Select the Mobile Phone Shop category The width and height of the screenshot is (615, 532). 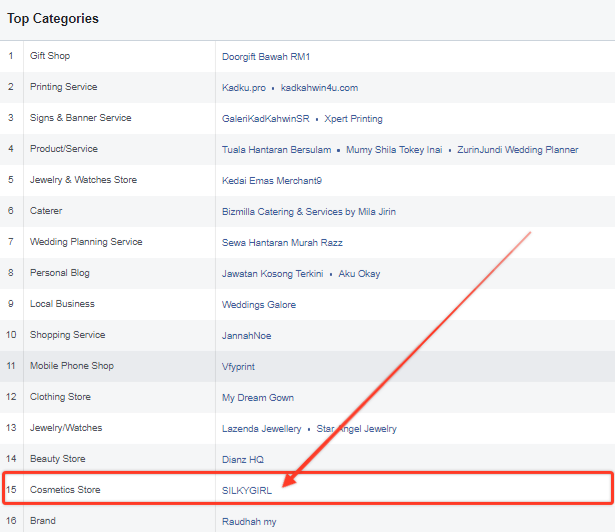click(72, 366)
